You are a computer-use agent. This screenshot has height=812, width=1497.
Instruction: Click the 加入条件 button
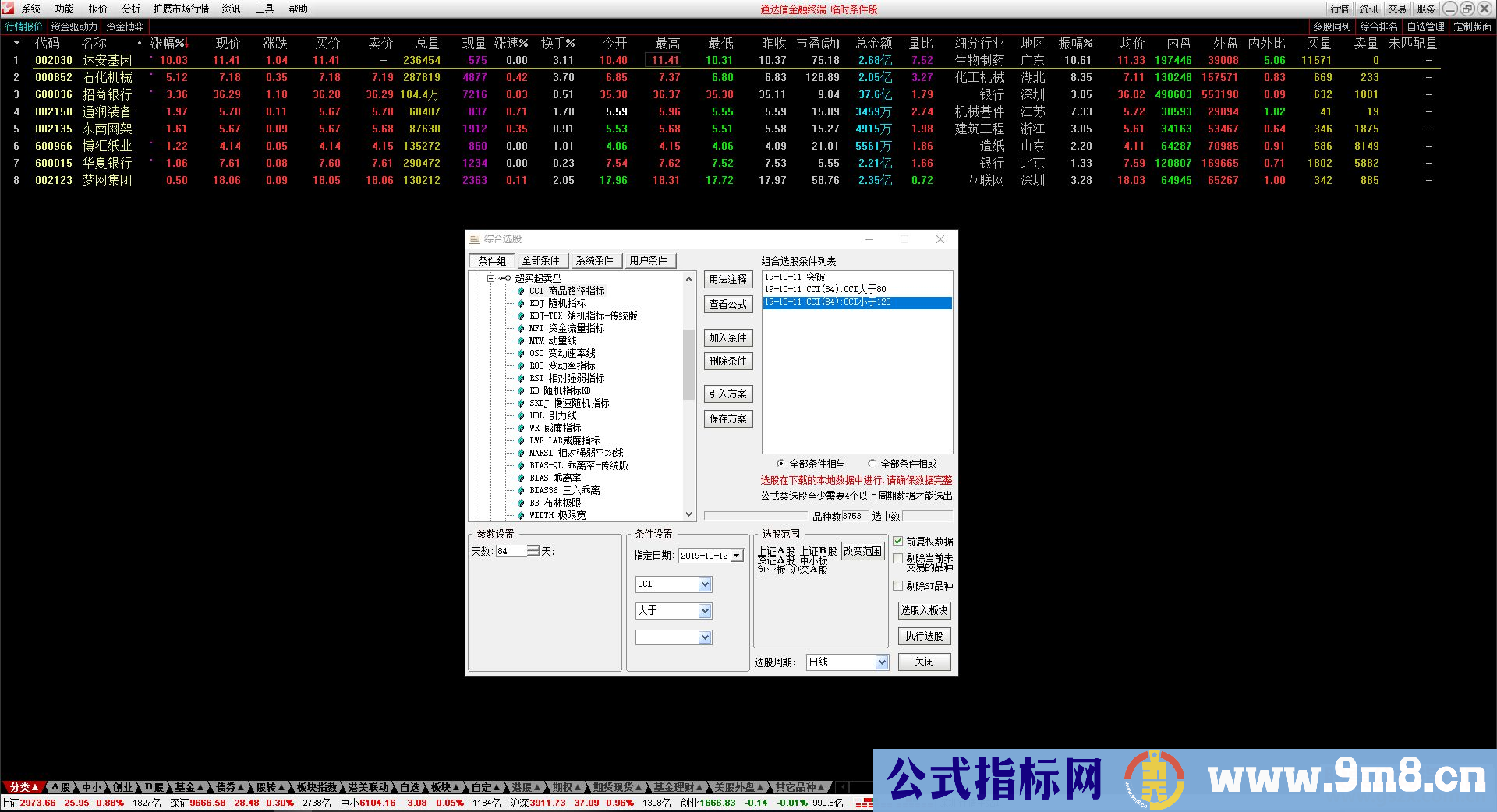[x=728, y=337]
